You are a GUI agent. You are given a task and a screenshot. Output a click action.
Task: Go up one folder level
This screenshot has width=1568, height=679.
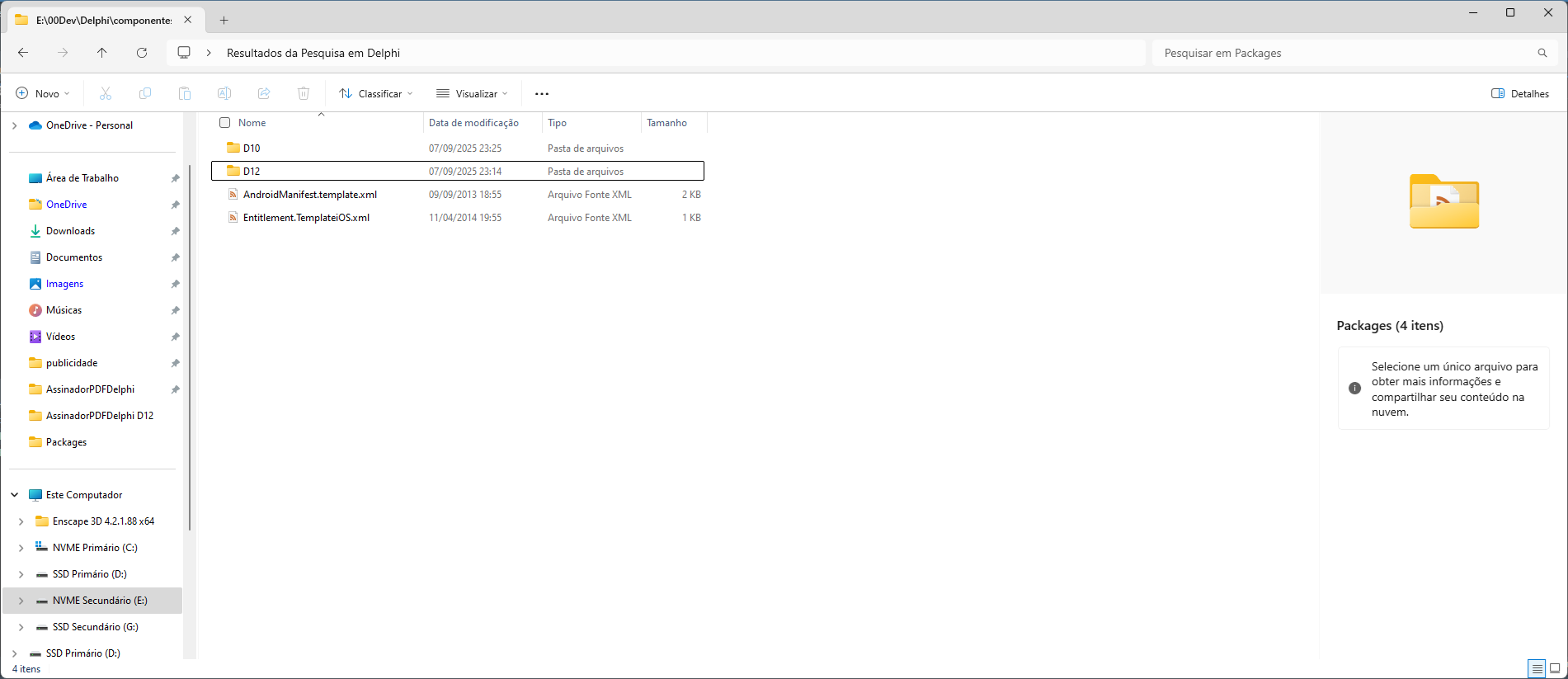click(102, 53)
